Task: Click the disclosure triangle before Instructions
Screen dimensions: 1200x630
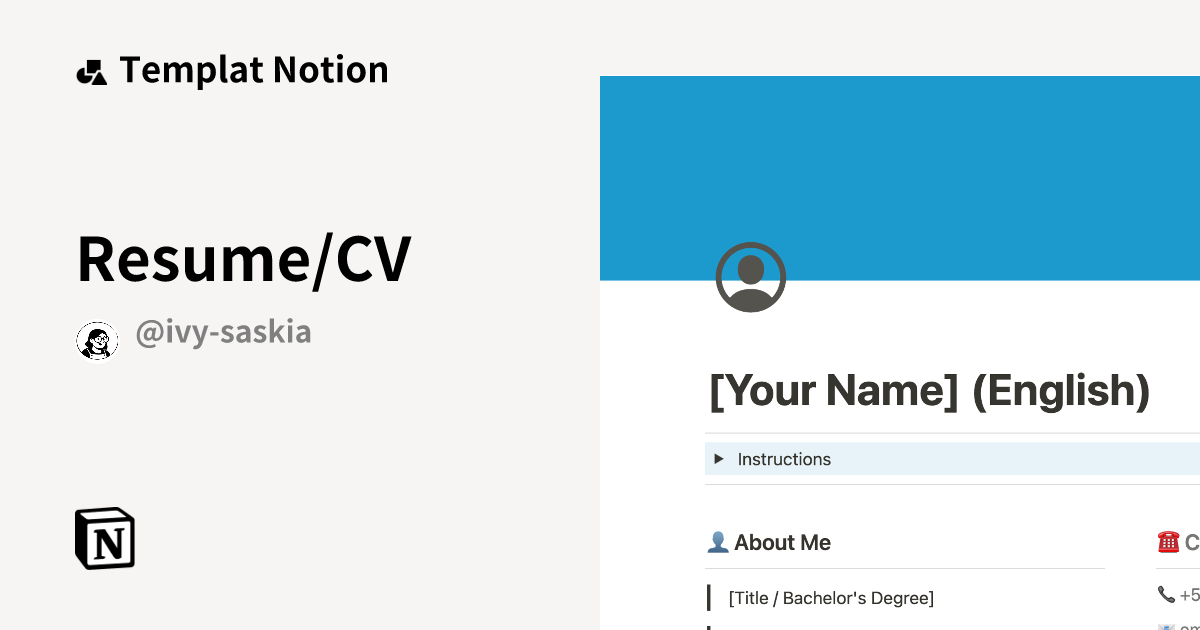Action: click(x=719, y=459)
